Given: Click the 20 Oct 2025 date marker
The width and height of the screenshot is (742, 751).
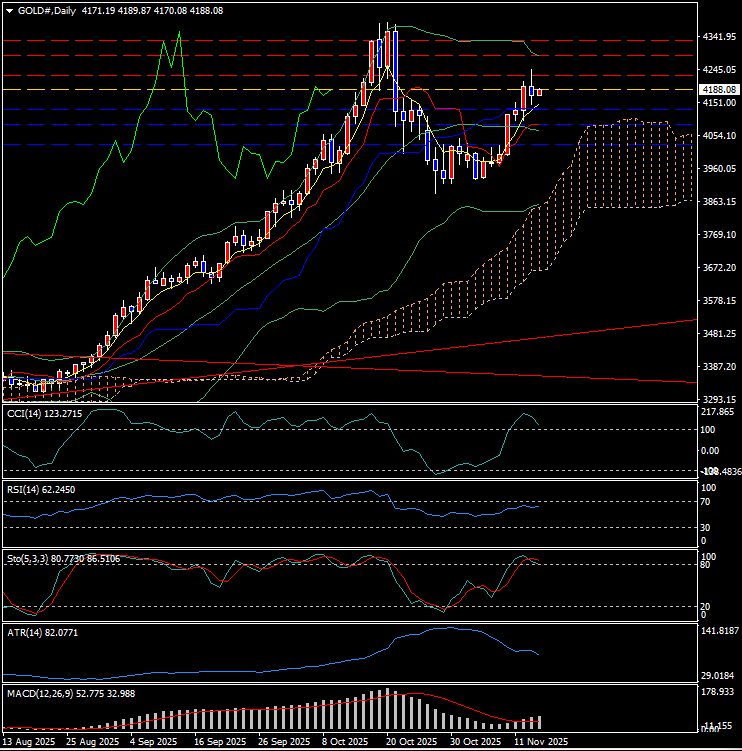Looking at the screenshot, I should [x=411, y=742].
